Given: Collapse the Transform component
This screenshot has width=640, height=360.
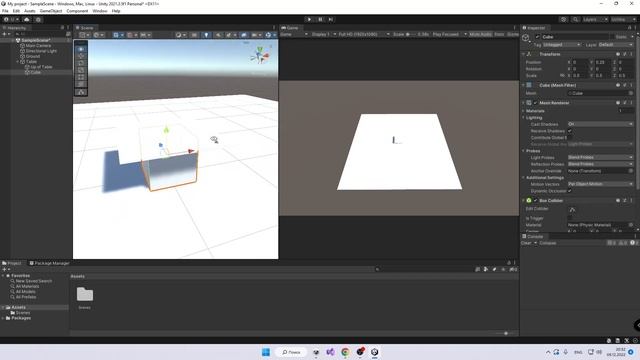Looking at the screenshot, I should coord(524,54).
